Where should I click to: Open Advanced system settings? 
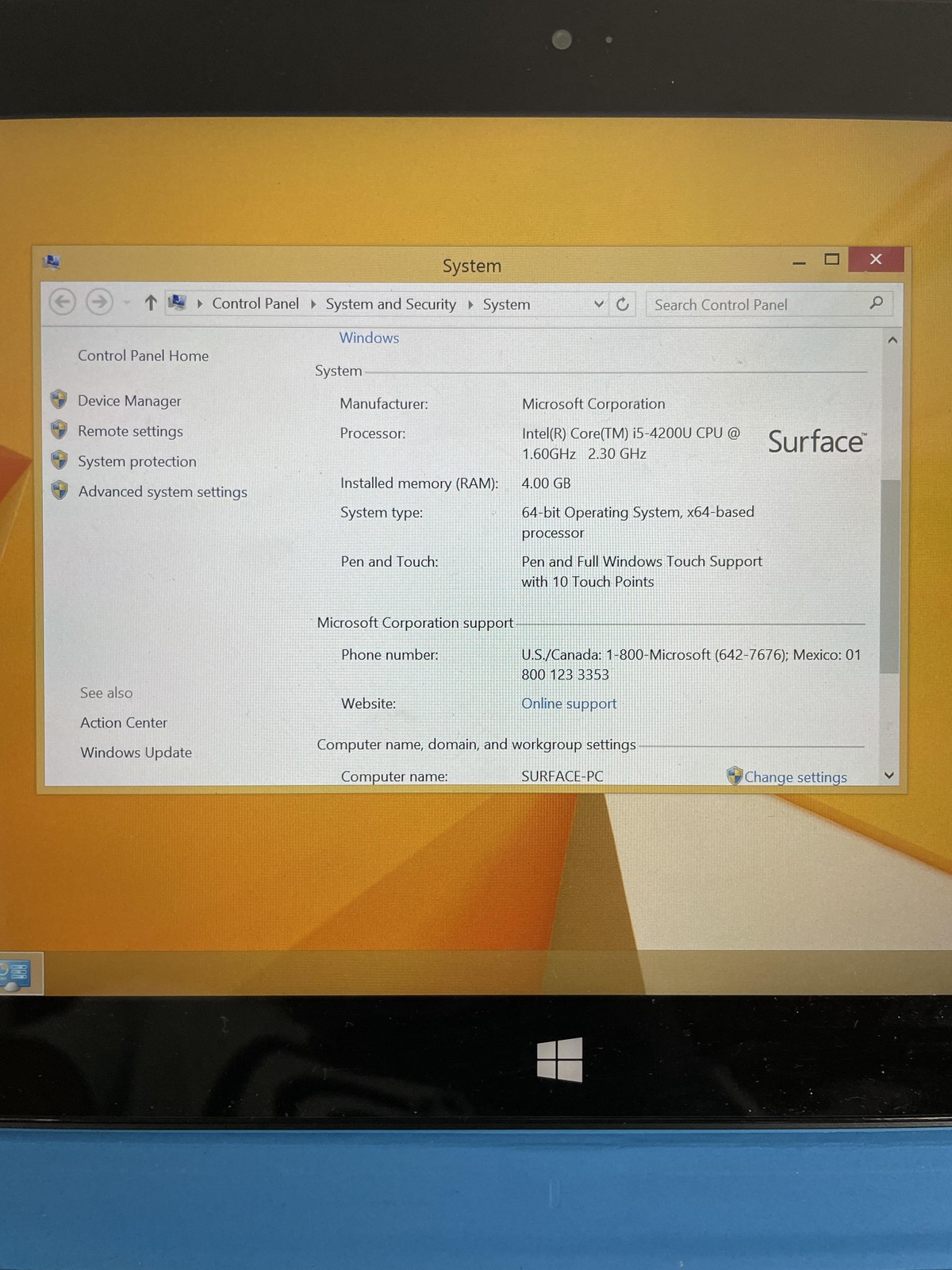(163, 492)
